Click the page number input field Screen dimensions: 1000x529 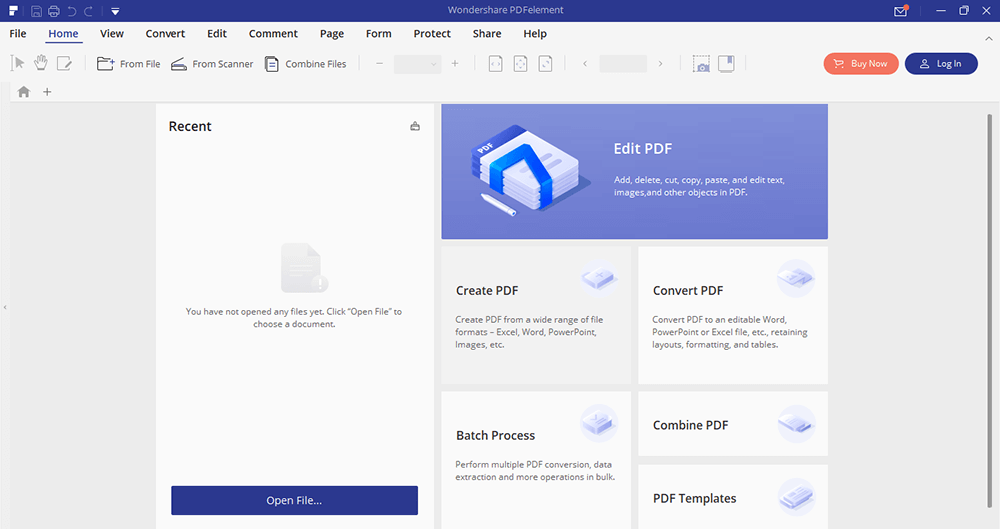[623, 64]
